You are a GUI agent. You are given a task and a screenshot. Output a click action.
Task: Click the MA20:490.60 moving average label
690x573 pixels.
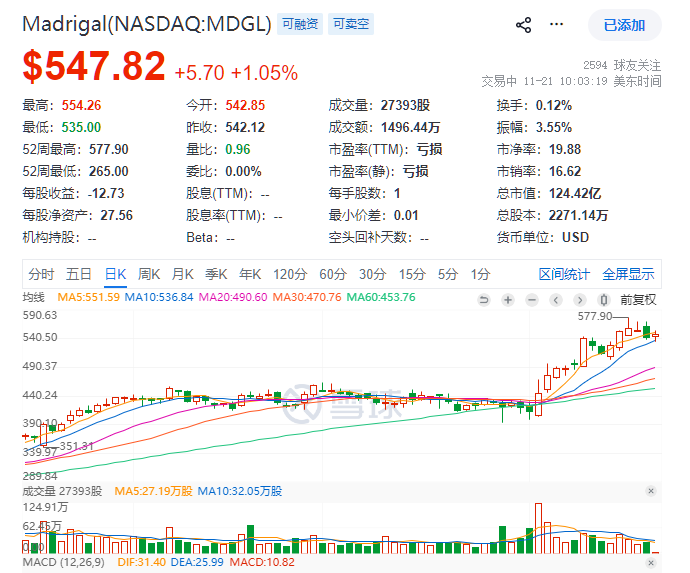(233, 298)
